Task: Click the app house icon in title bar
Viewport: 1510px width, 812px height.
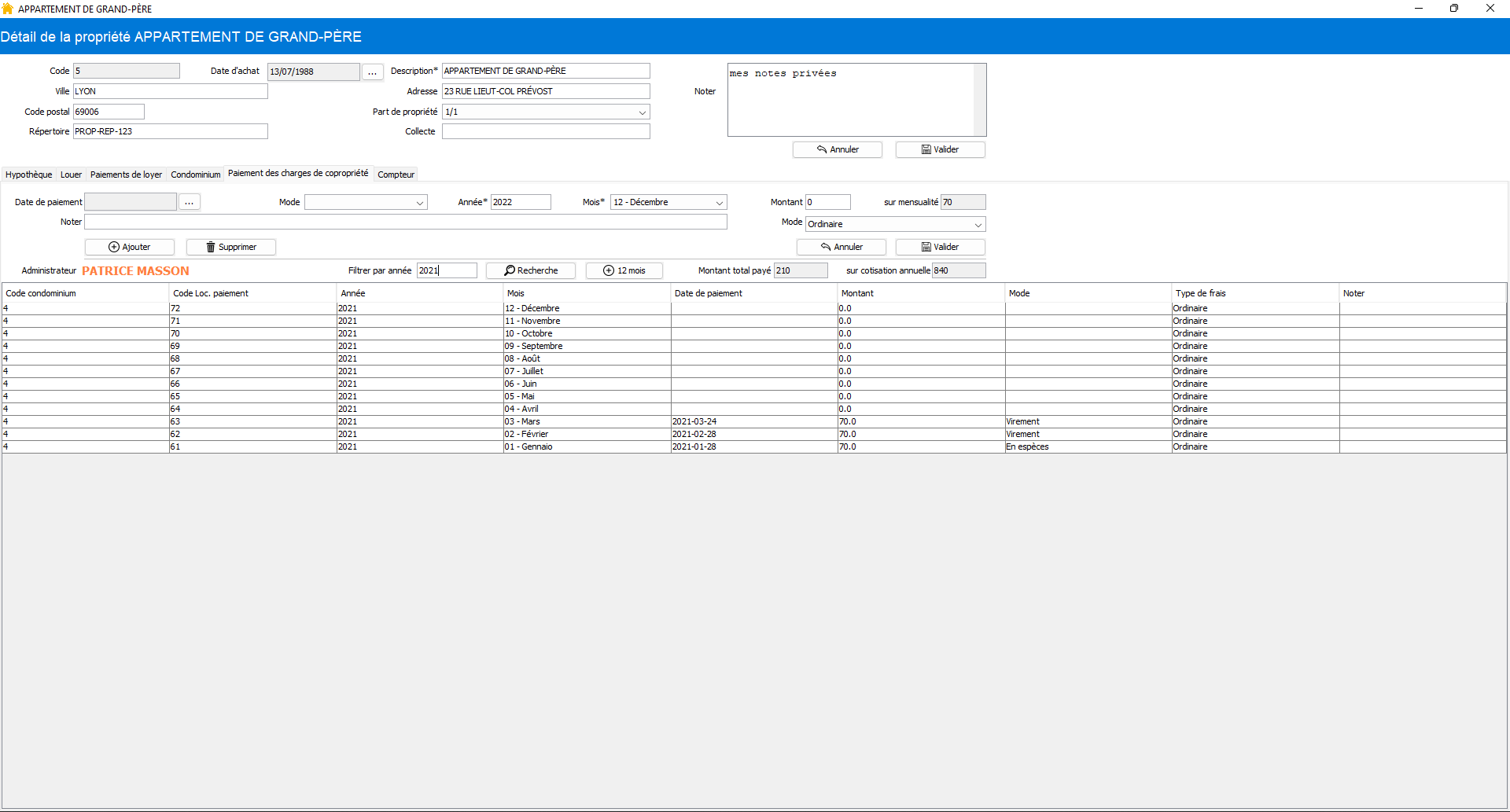Action: pyautogui.click(x=8, y=9)
